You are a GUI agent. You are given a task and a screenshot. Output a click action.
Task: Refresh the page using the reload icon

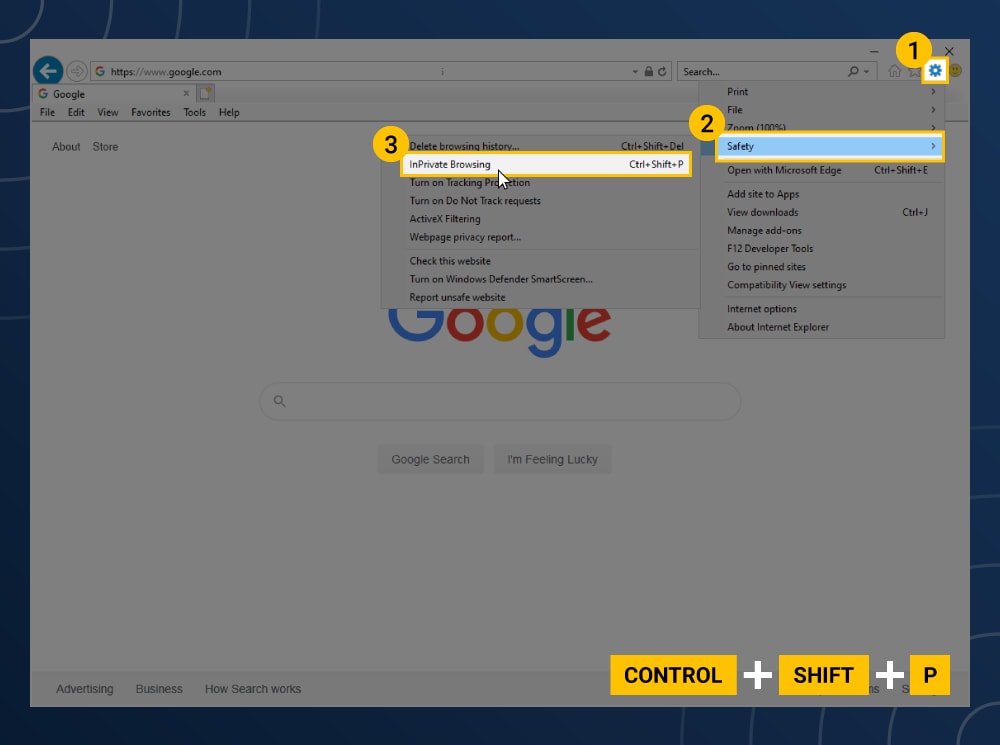pos(662,71)
